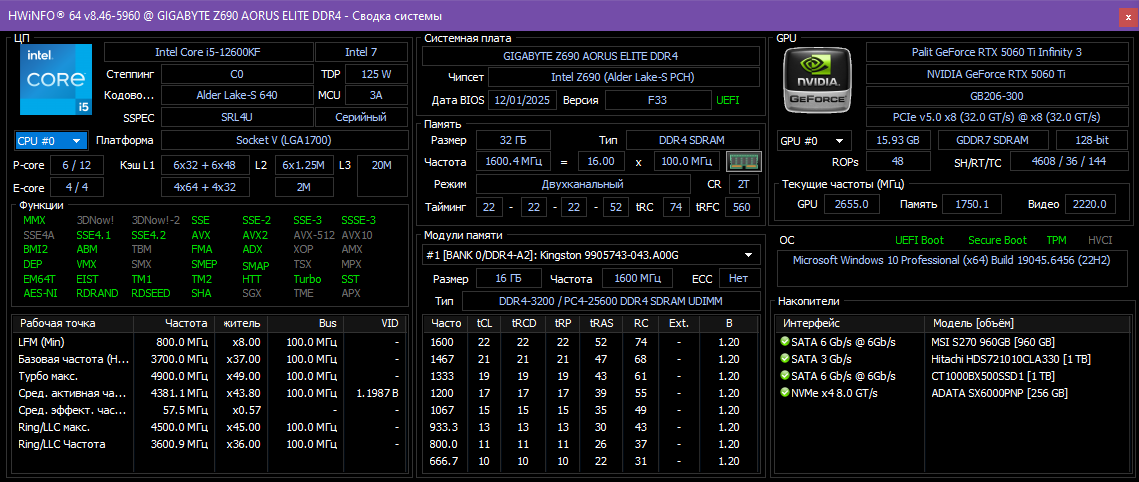Click the green UEFI label

(728, 100)
